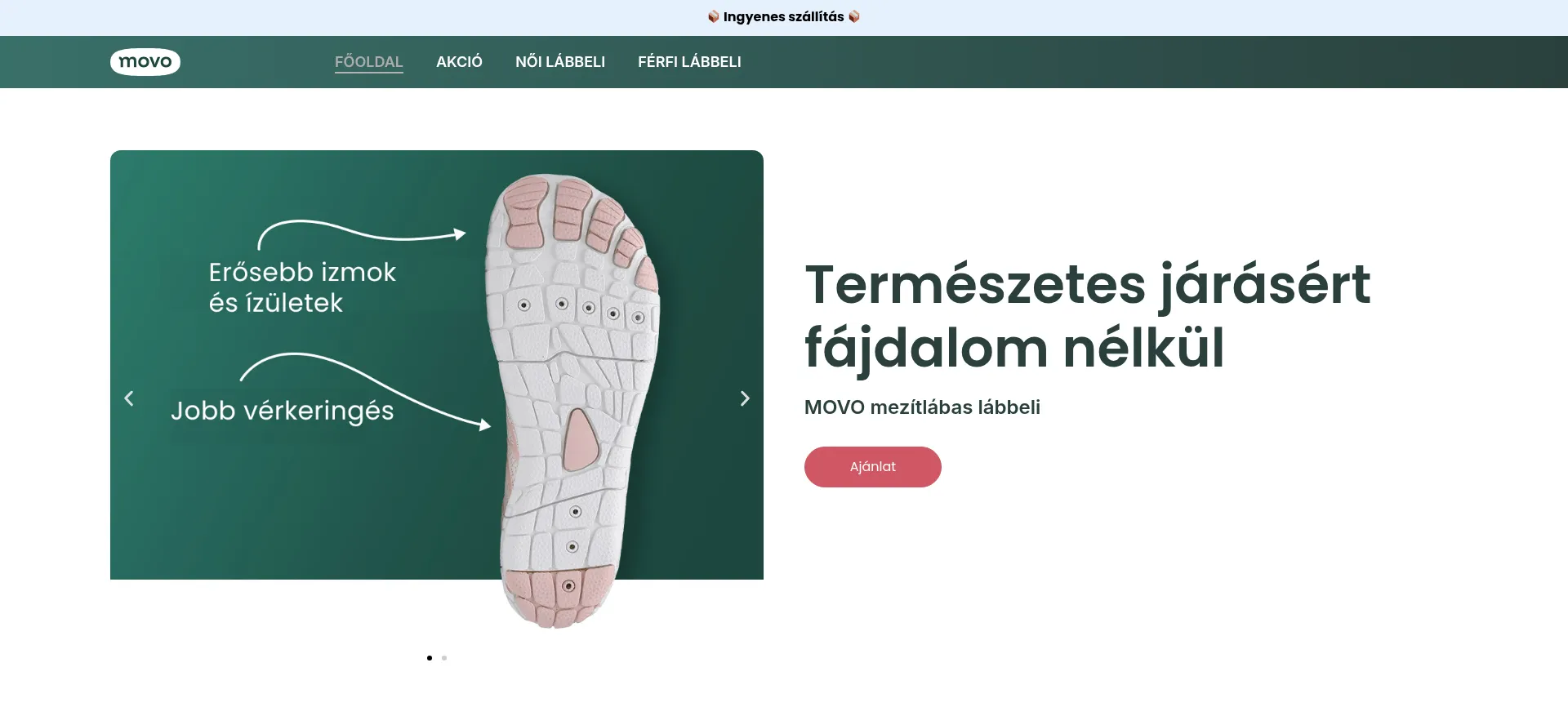Image resolution: width=1568 pixels, height=725 pixels.
Task: Go to previous carousel slide arrow
Action: (129, 398)
